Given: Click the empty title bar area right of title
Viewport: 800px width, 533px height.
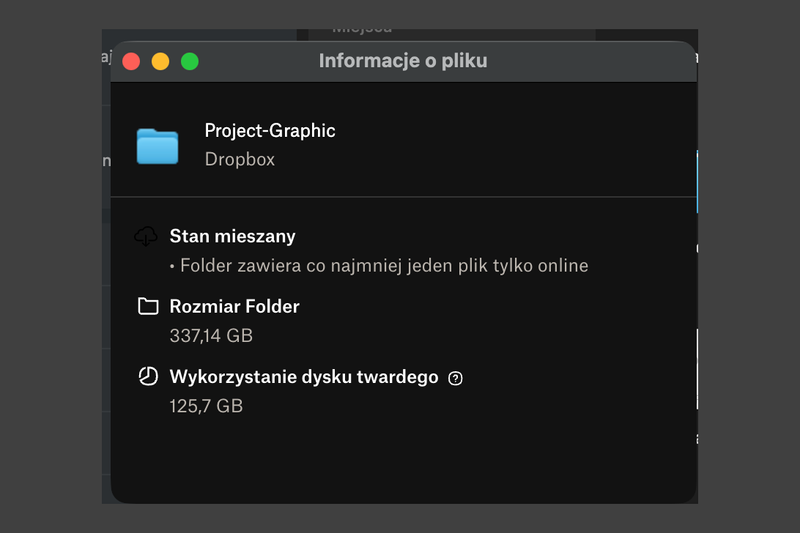Looking at the screenshot, I should point(600,61).
